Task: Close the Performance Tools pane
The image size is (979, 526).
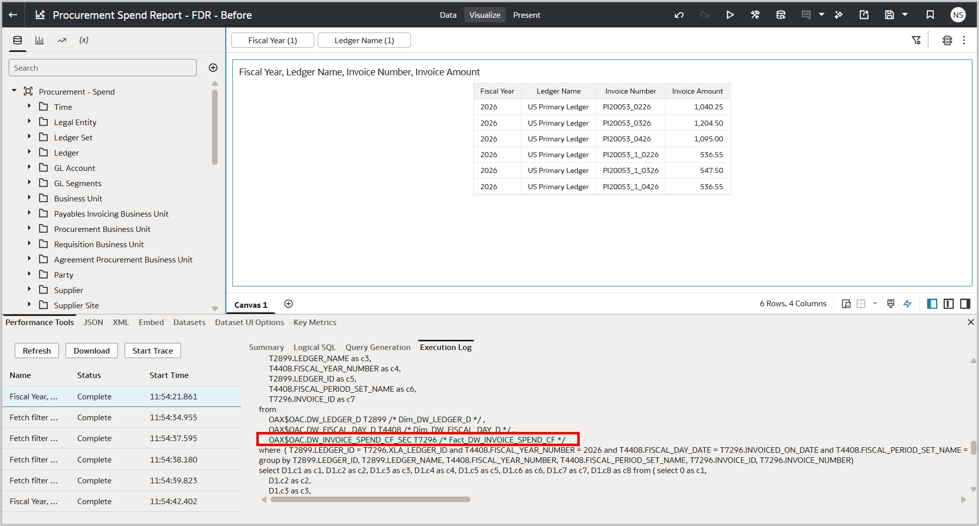Action: [970, 322]
